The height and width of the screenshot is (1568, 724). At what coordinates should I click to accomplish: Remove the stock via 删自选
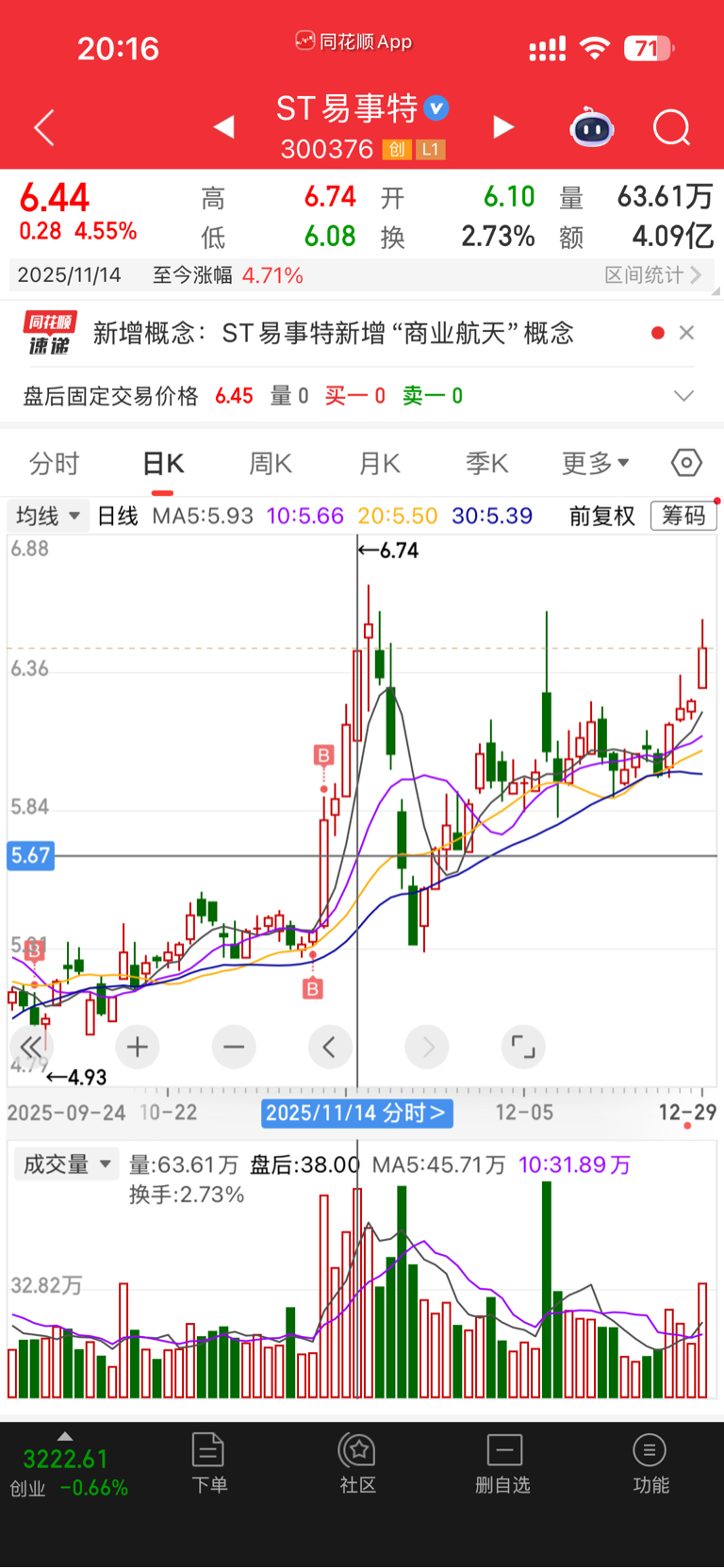click(503, 1463)
